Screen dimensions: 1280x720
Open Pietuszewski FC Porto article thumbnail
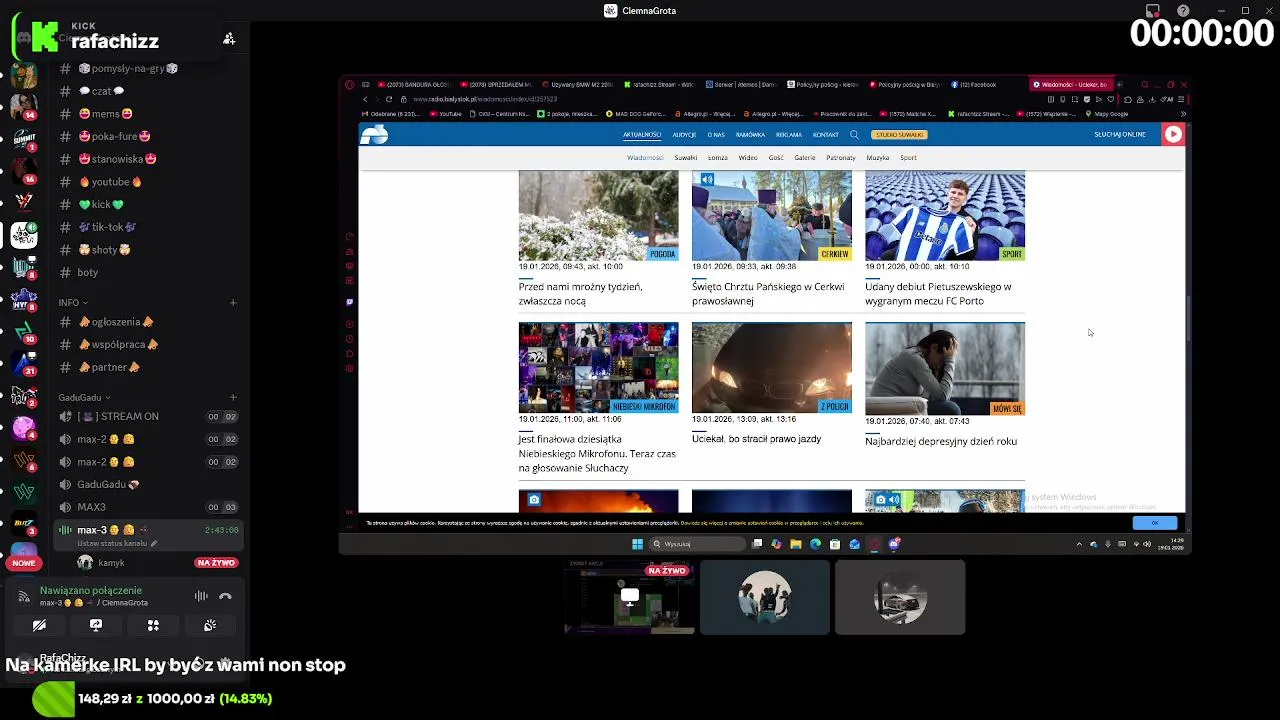point(945,216)
